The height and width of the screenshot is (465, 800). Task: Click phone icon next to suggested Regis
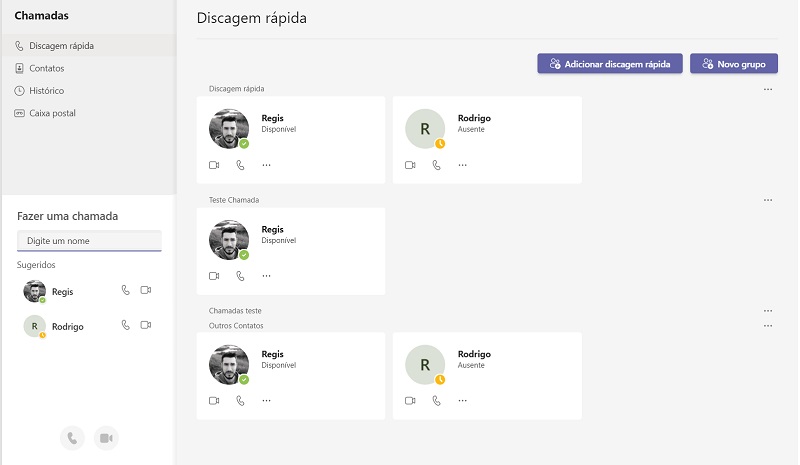(x=125, y=290)
